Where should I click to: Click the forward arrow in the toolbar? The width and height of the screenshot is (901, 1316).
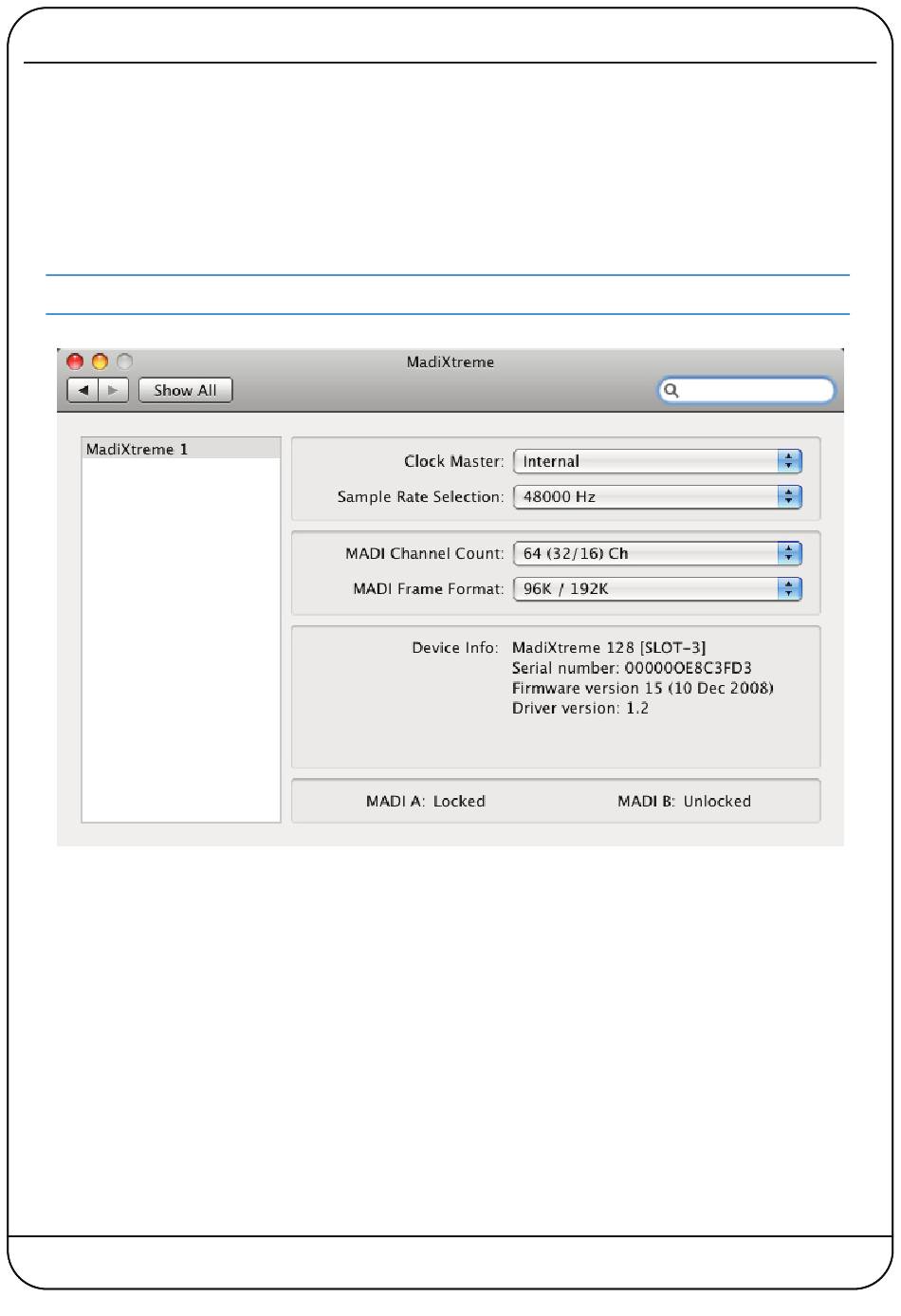point(113,390)
